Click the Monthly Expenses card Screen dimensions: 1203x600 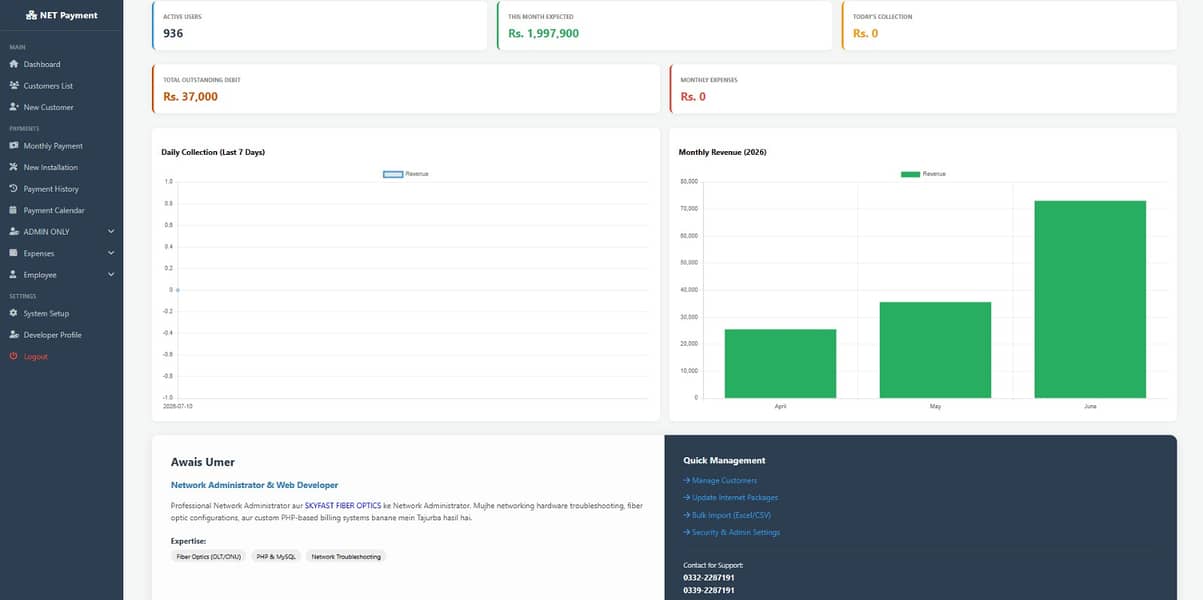coord(923,89)
